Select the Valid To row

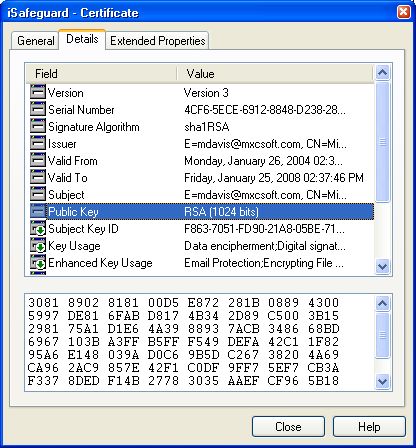pyautogui.click(x=202, y=177)
